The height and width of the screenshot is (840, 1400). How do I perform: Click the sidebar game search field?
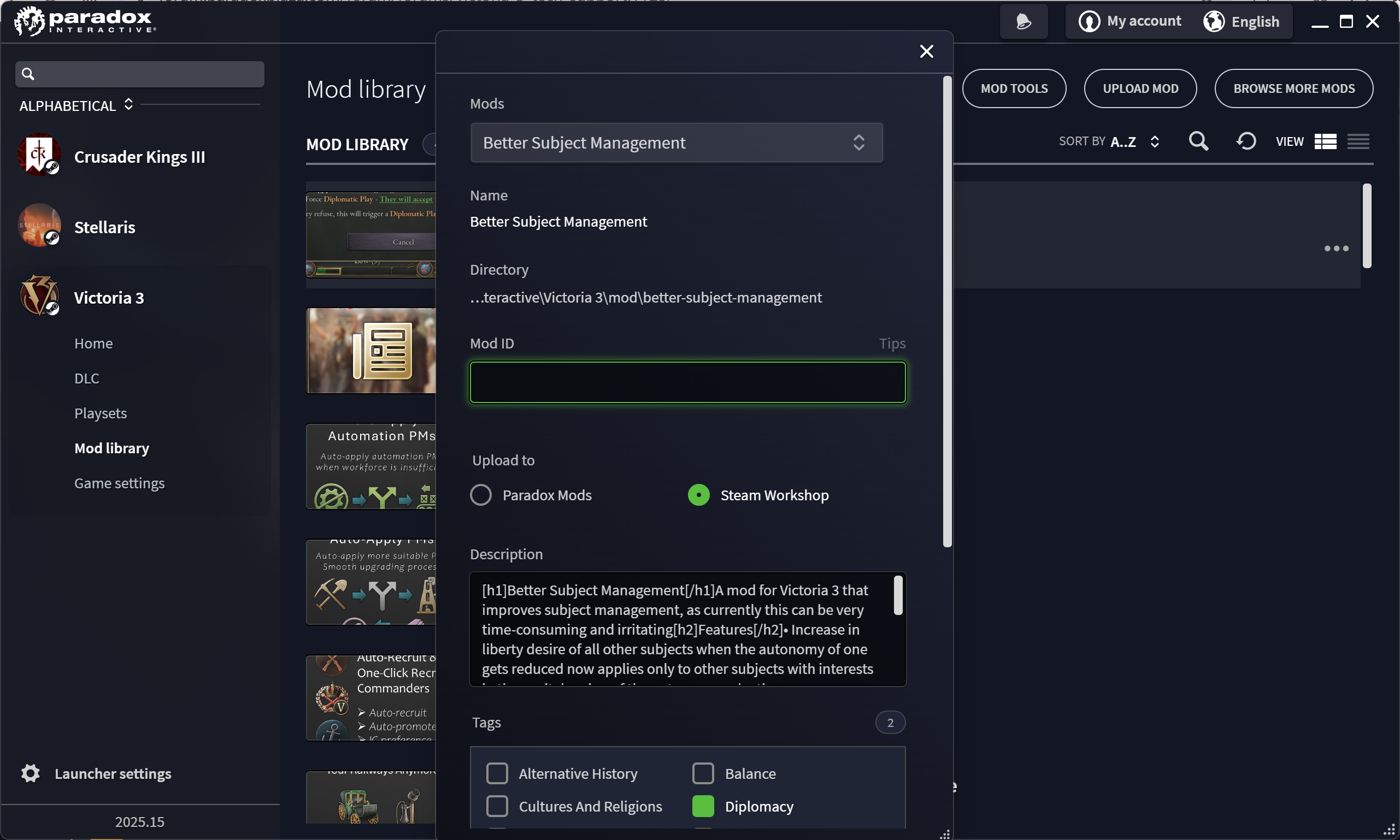click(x=140, y=74)
